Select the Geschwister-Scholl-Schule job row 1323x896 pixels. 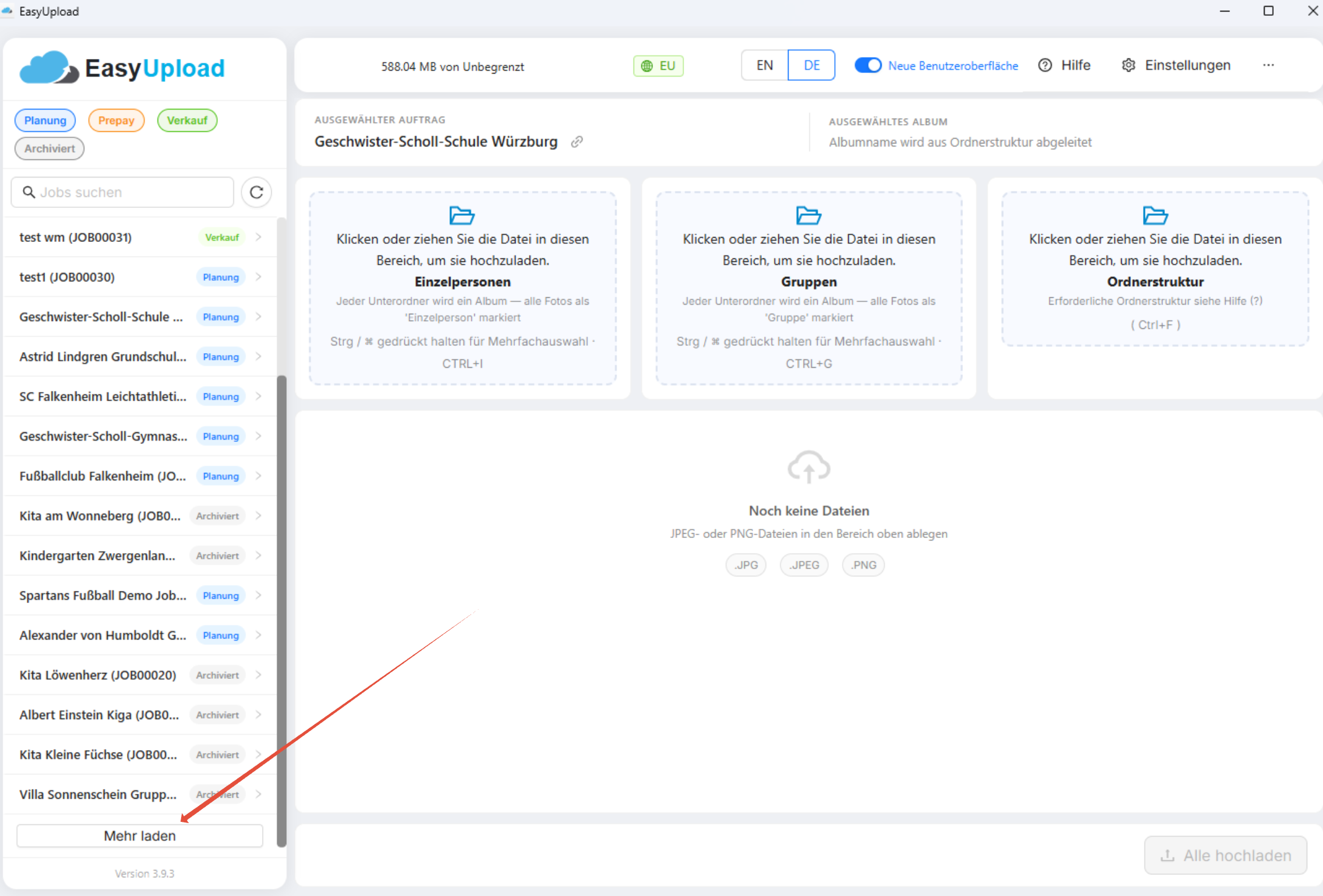140,317
